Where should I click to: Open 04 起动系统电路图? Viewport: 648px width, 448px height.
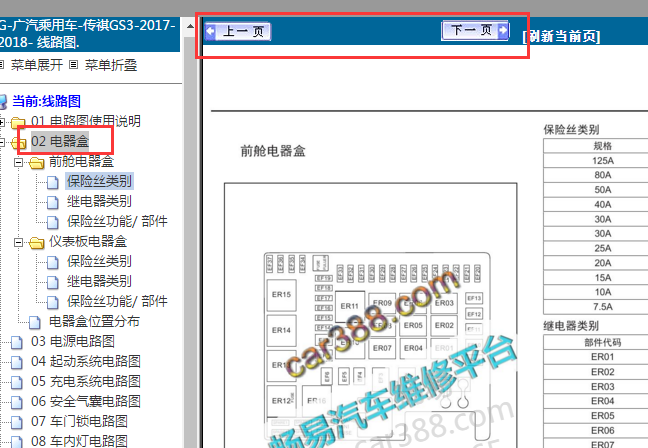(x=86, y=361)
